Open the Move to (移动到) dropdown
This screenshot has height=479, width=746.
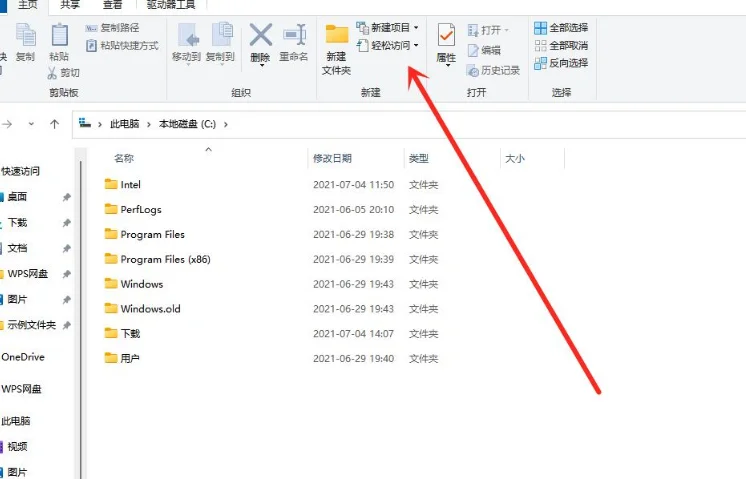click(187, 40)
